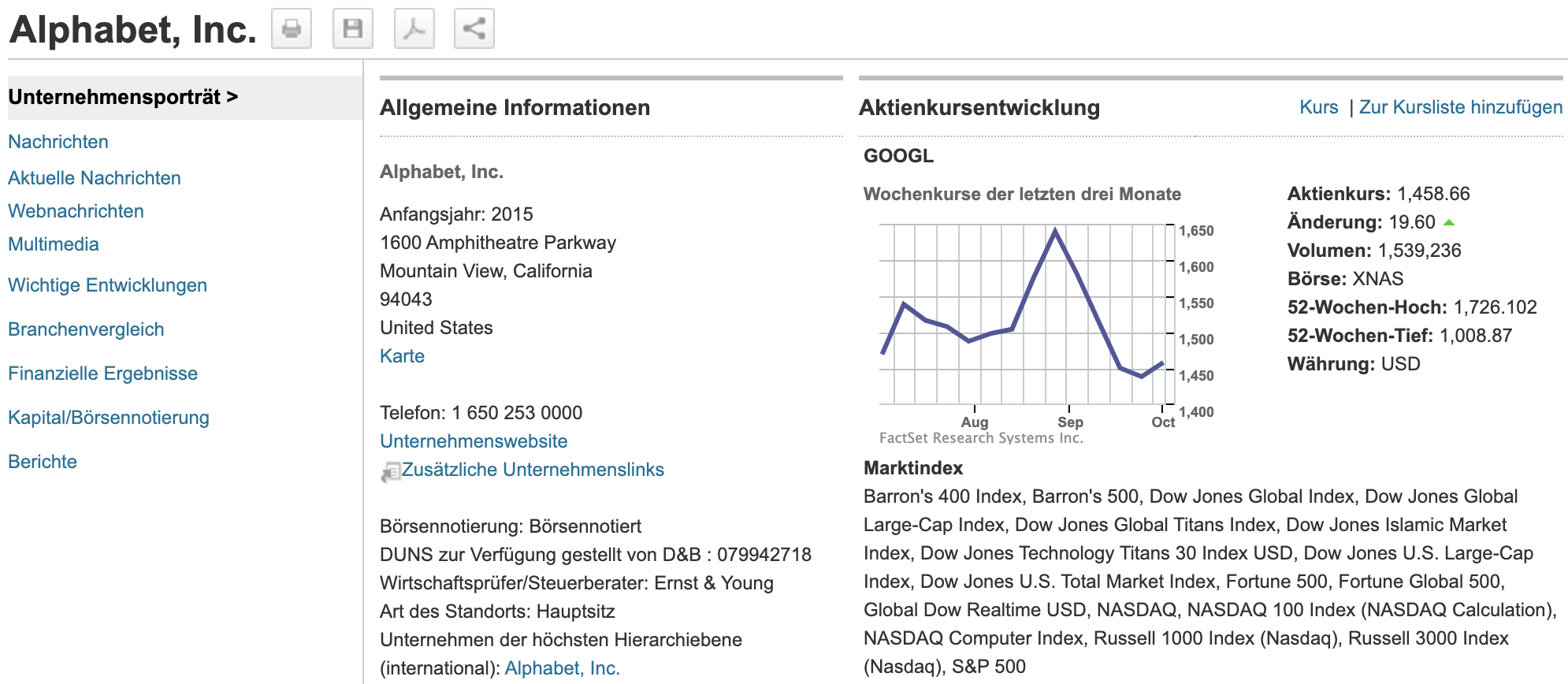
Task: Go to Aktuelle Nachrichten
Action: coord(95,178)
